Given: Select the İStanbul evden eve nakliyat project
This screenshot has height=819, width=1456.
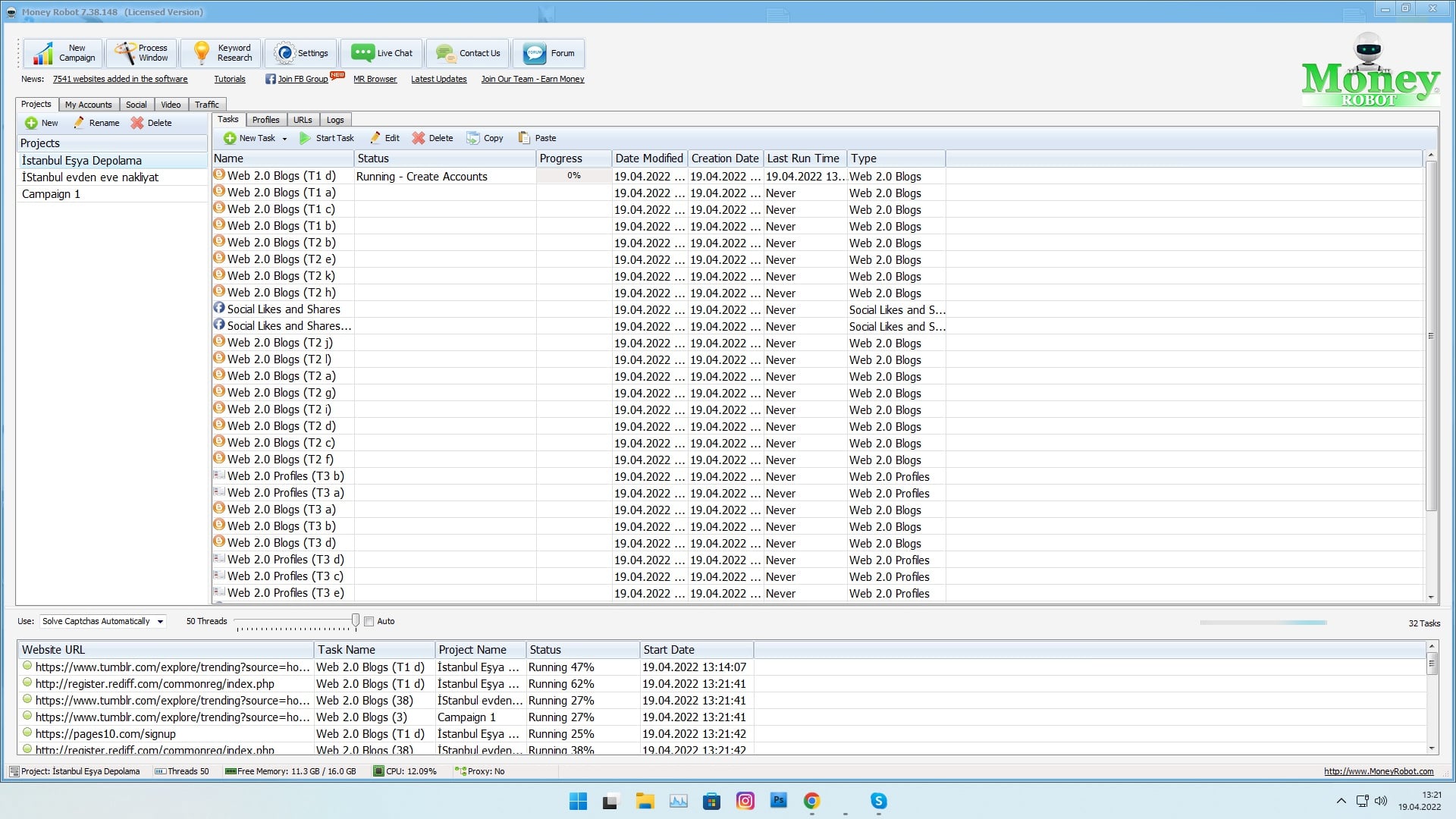Looking at the screenshot, I should pyautogui.click(x=112, y=177).
